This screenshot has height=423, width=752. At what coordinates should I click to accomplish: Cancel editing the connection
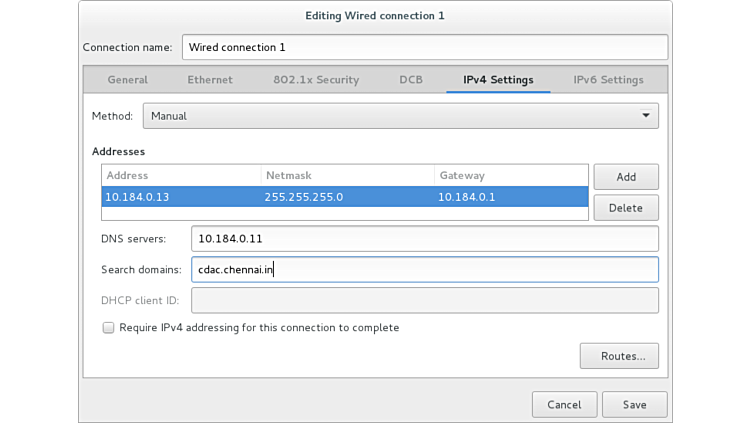564,405
